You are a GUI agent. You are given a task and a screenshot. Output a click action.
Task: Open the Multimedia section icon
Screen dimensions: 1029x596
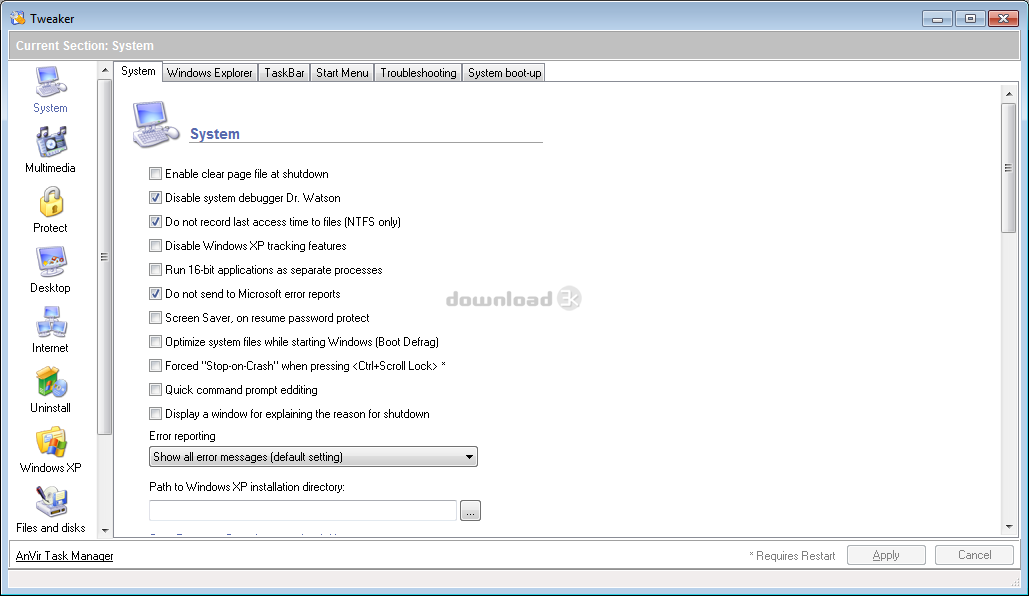point(51,150)
